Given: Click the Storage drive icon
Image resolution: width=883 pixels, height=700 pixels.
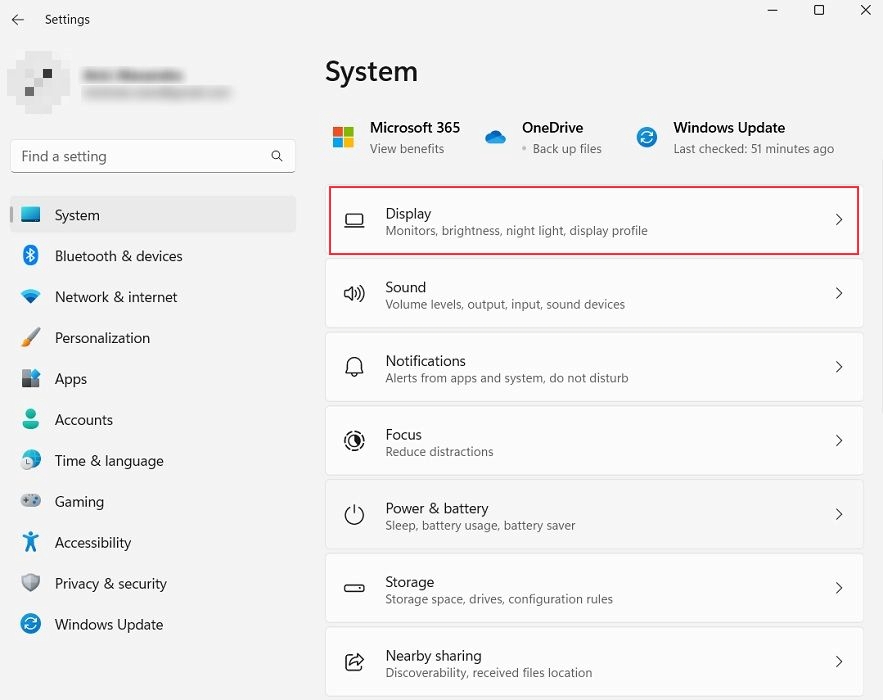Looking at the screenshot, I should click(355, 588).
